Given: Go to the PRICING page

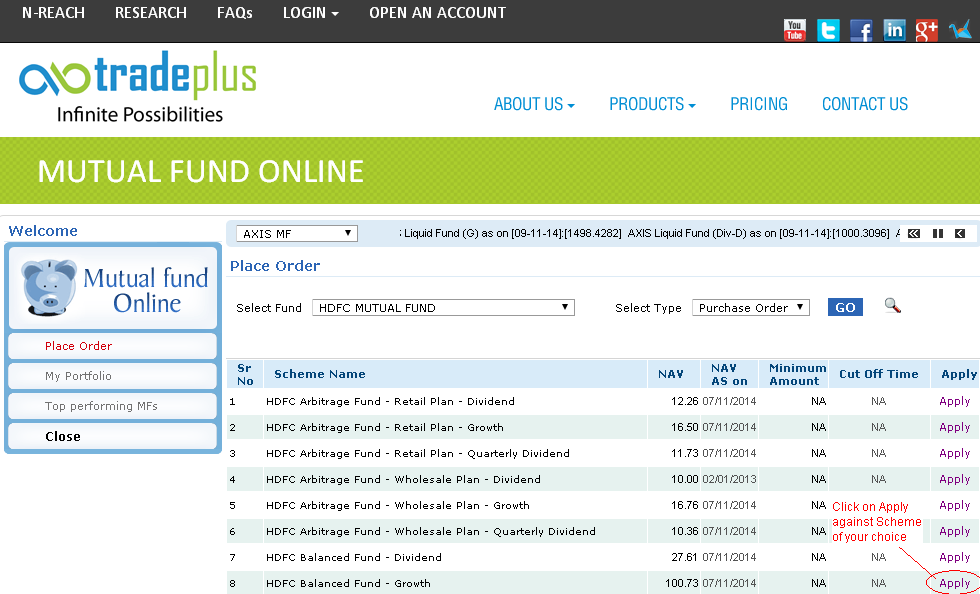Looking at the screenshot, I should pyautogui.click(x=759, y=104).
